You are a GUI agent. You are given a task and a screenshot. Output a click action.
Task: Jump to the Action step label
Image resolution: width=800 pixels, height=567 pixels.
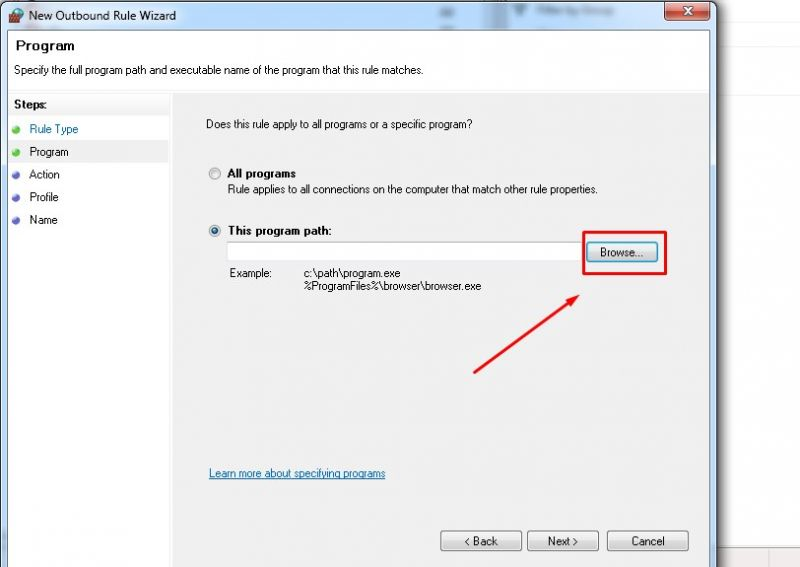point(44,175)
